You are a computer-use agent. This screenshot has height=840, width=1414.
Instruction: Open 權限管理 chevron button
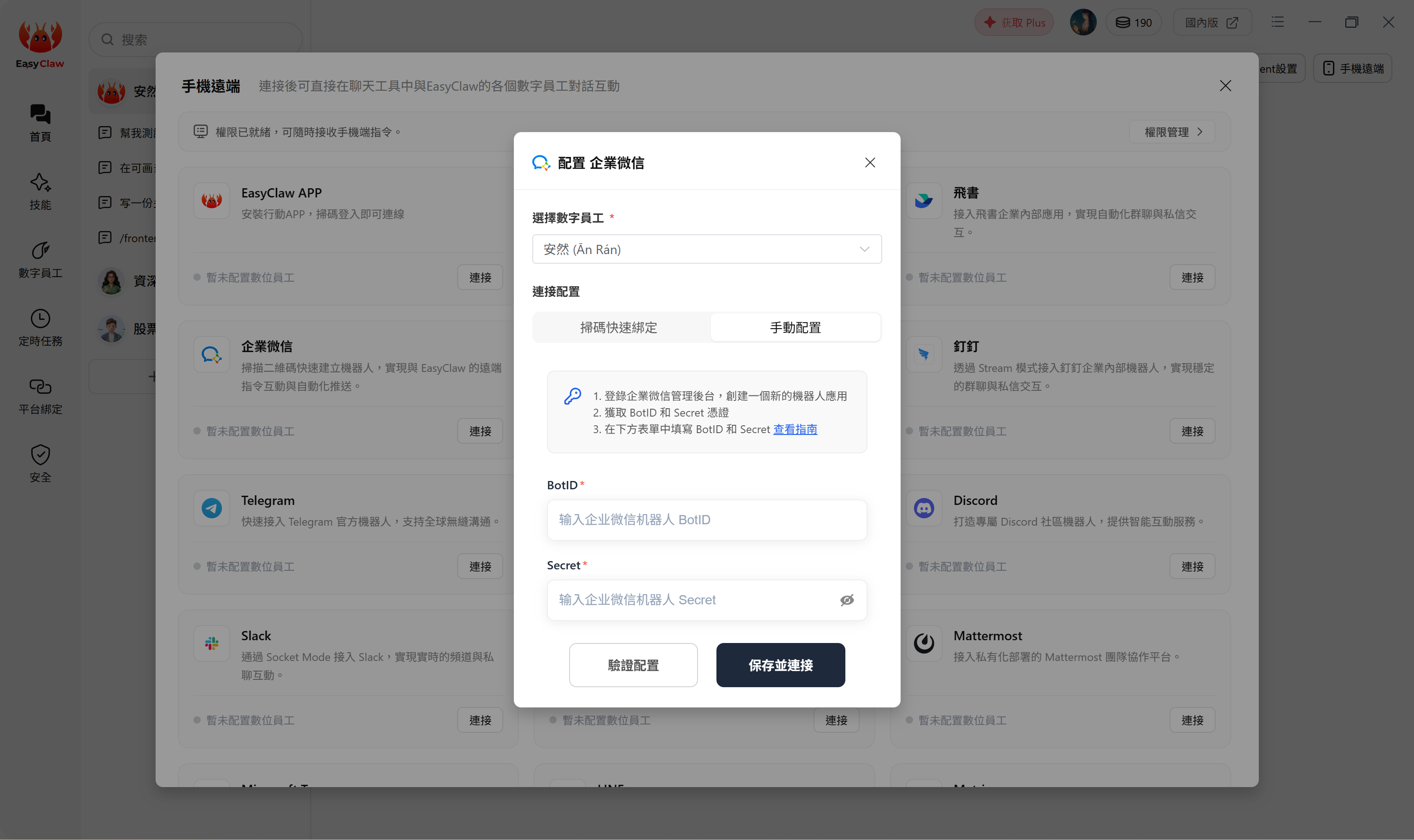point(1172,132)
